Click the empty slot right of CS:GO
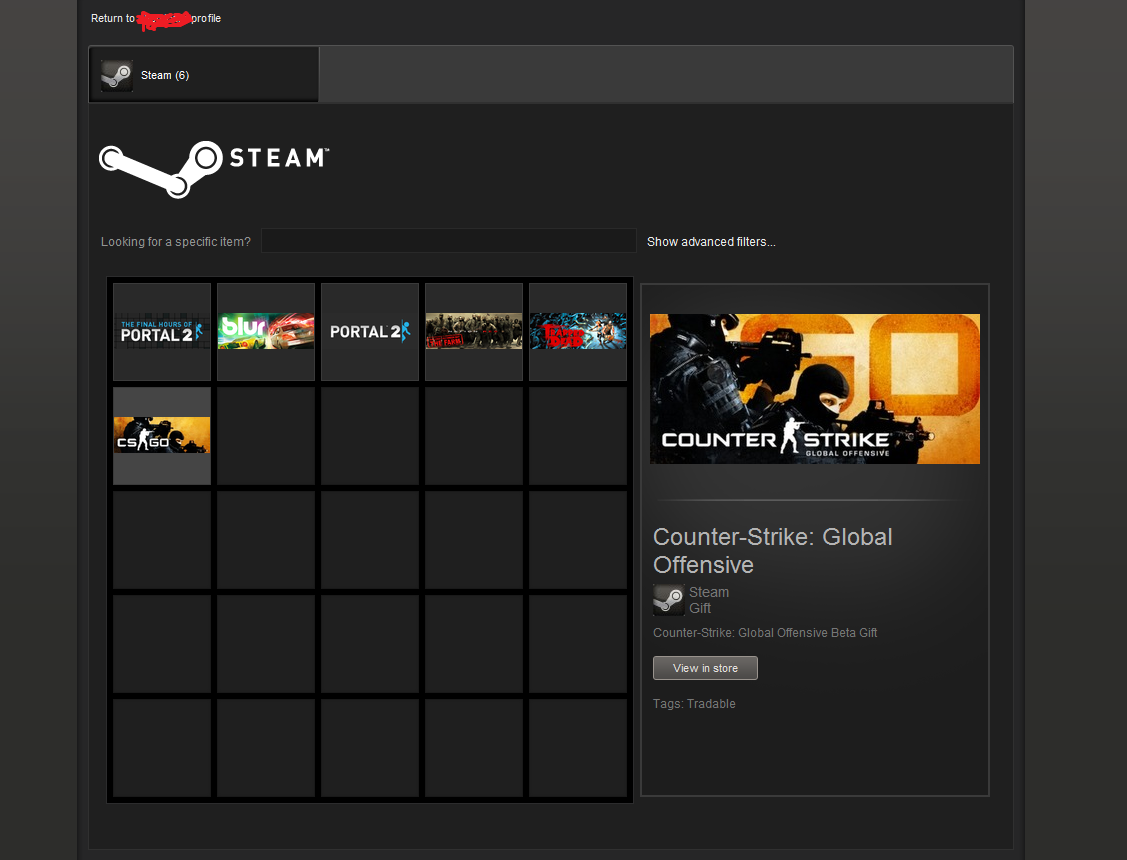The image size is (1127, 860). click(266, 435)
